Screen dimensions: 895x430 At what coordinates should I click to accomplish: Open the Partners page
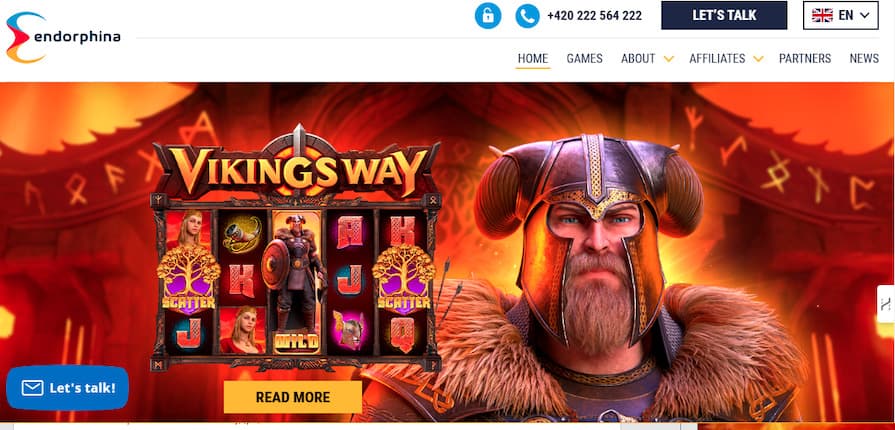805,58
